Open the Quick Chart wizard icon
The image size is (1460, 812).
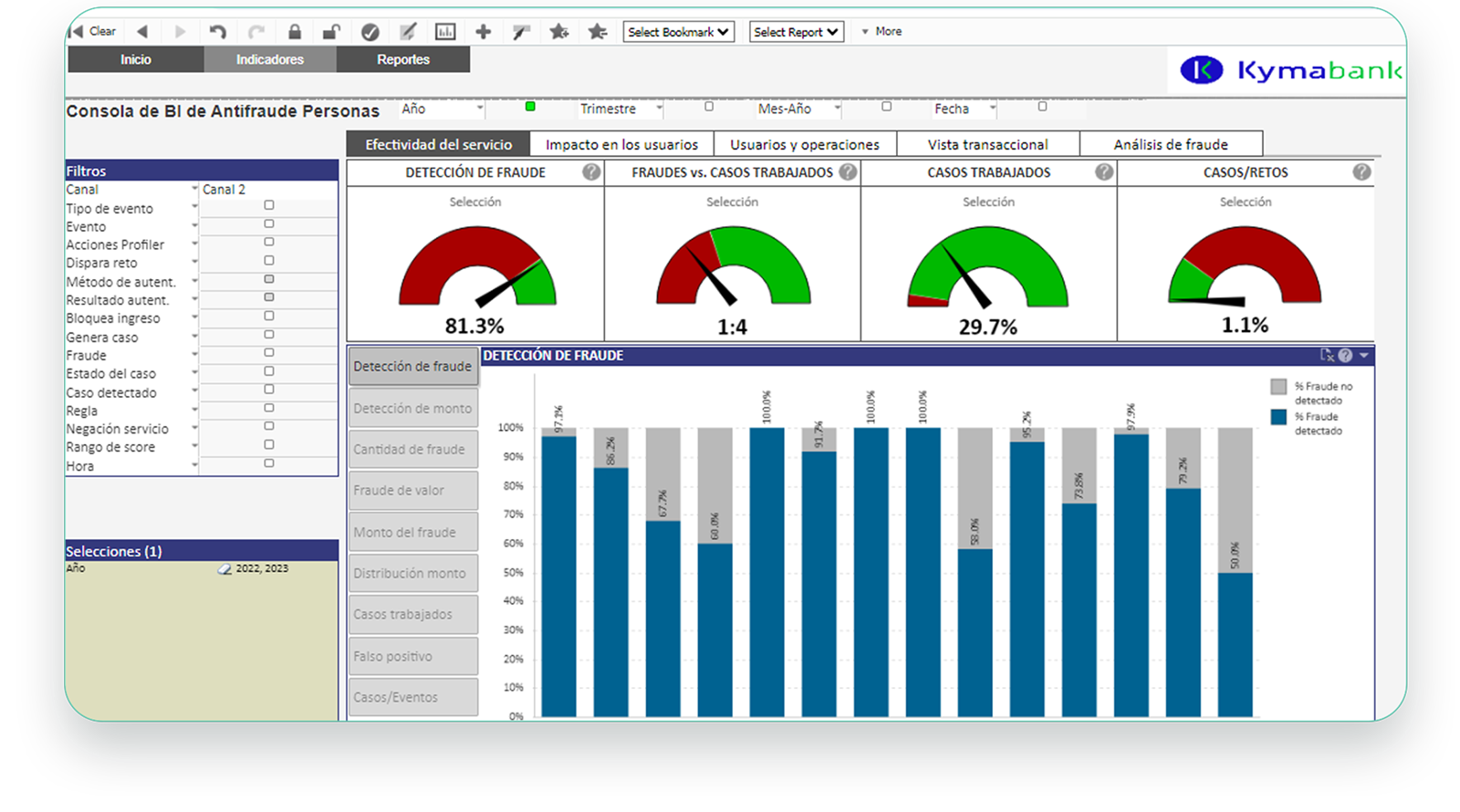[445, 32]
